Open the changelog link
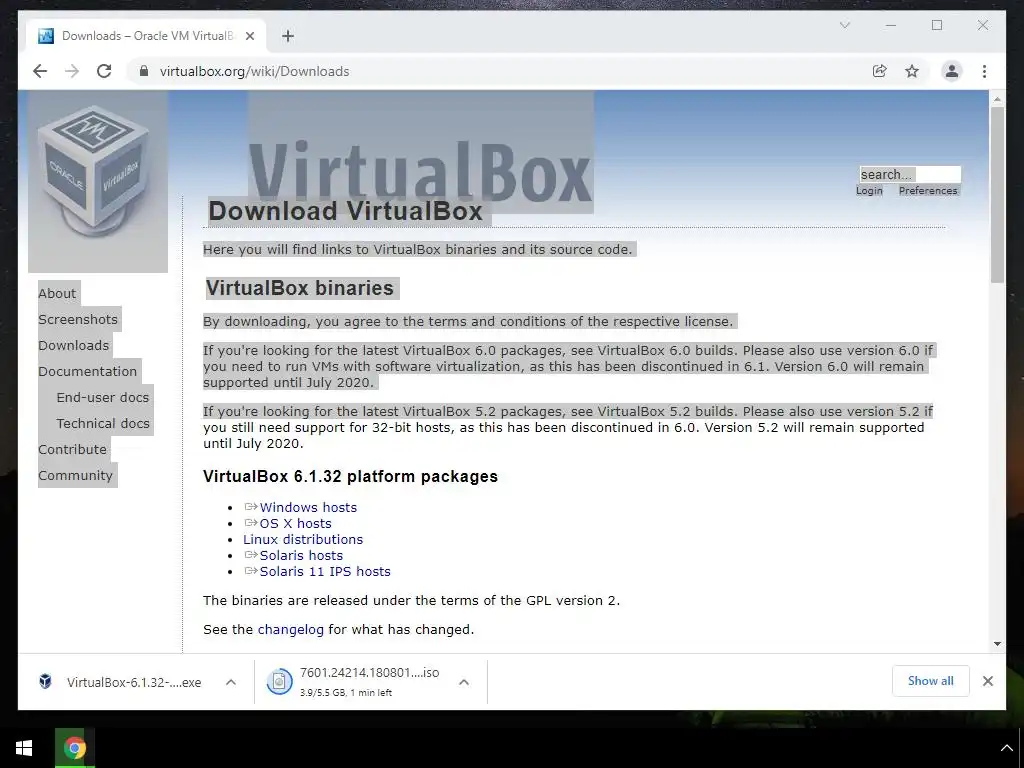 tap(291, 630)
